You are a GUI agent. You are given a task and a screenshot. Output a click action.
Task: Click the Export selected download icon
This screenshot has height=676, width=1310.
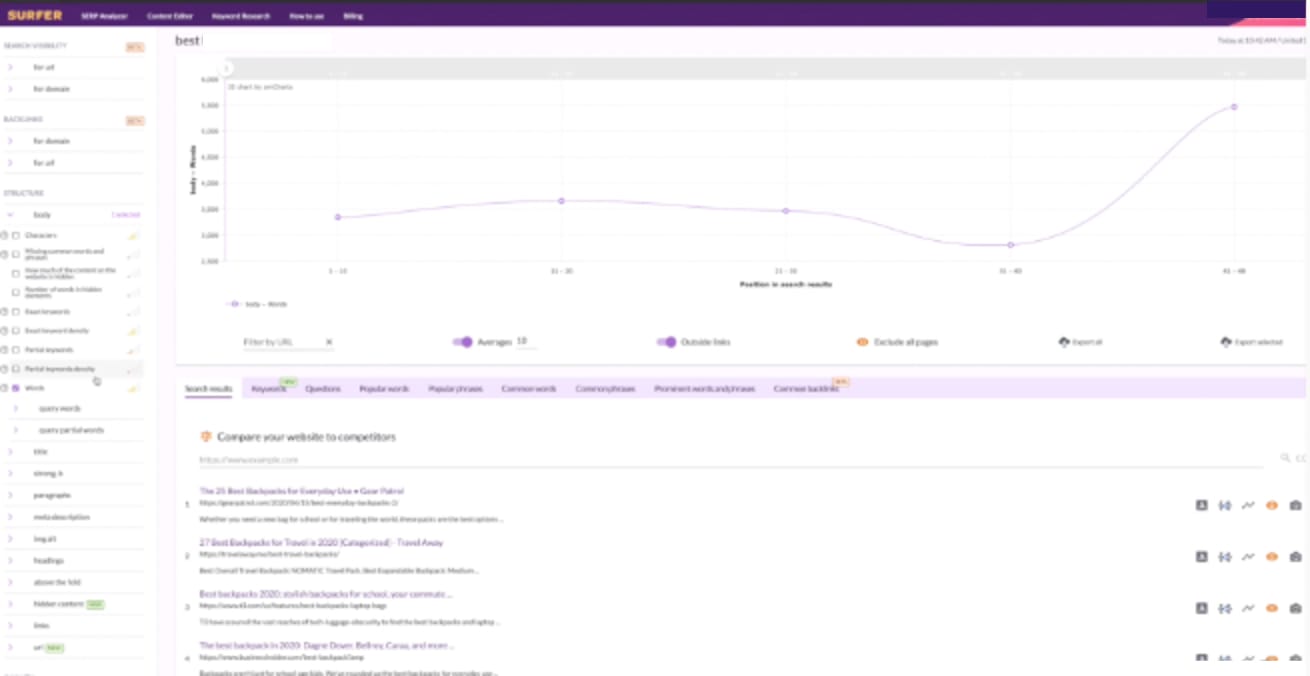click(1227, 342)
